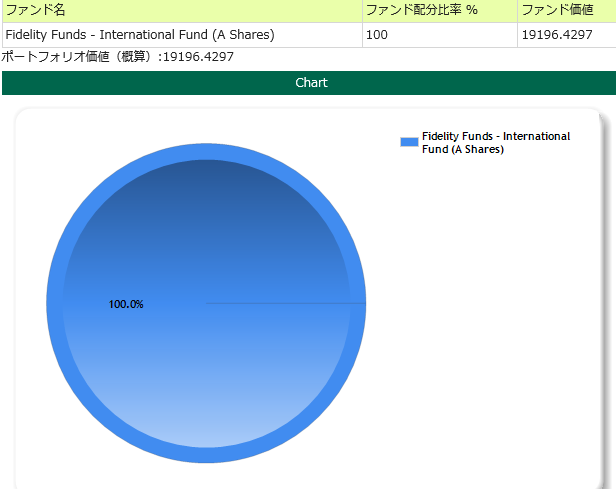Click the pie chart's outer blue ring
616x489 pixels.
(x=206, y=455)
